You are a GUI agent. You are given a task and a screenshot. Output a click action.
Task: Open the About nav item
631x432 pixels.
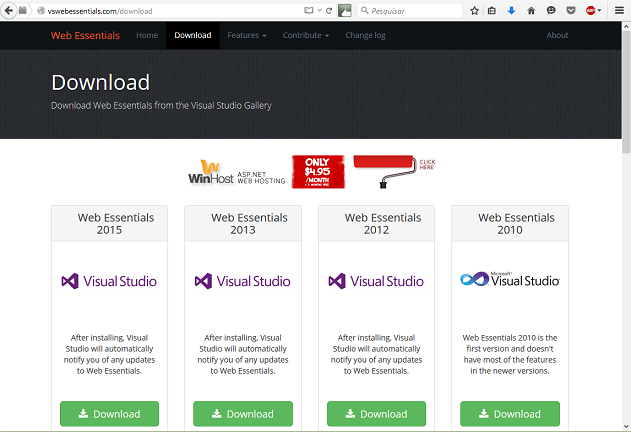(x=557, y=35)
